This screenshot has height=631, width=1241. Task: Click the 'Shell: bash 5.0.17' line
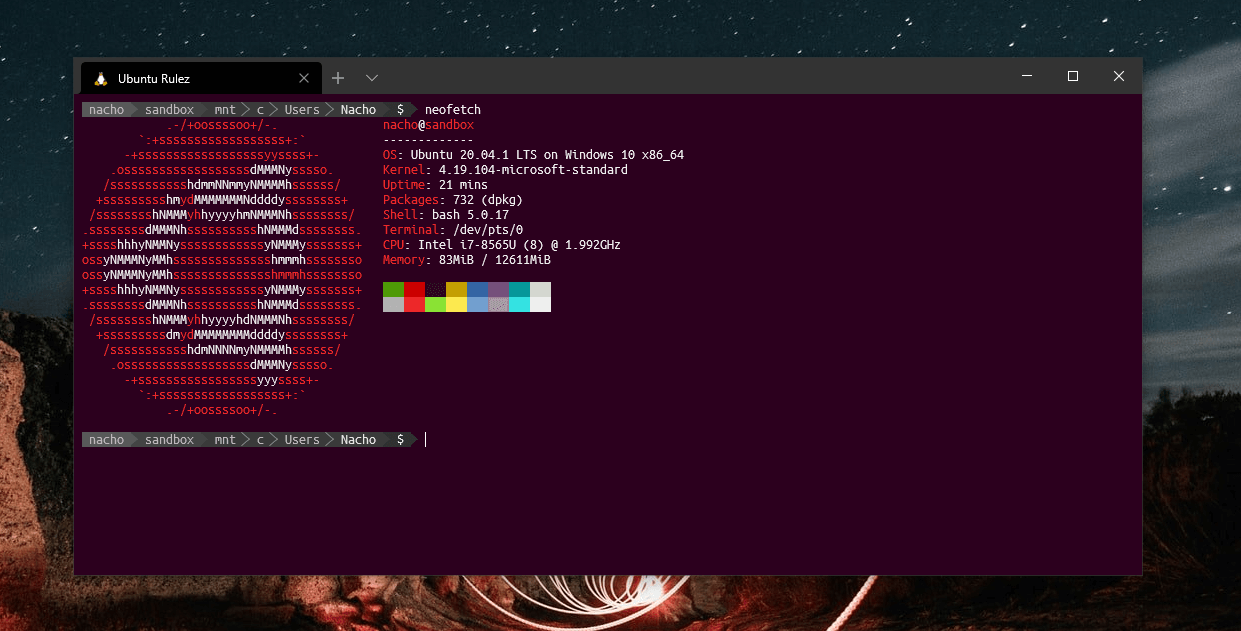pos(446,215)
